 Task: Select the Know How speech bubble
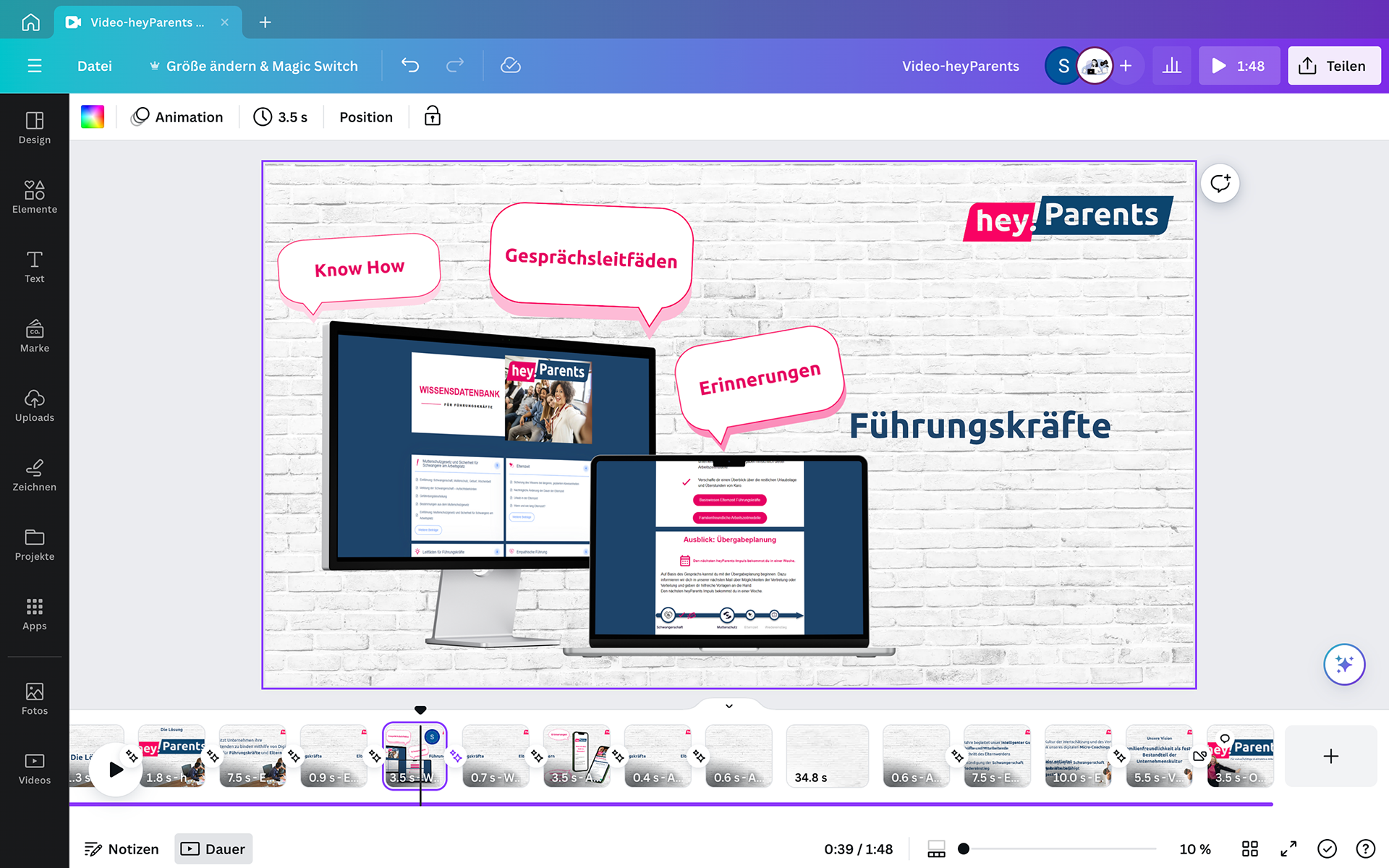point(360,273)
